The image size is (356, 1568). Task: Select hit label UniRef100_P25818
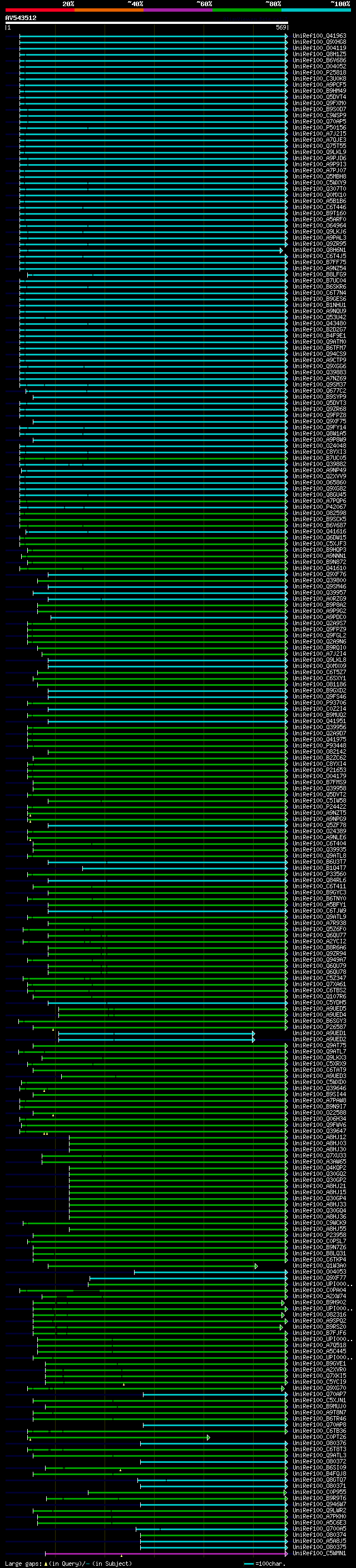[319, 72]
